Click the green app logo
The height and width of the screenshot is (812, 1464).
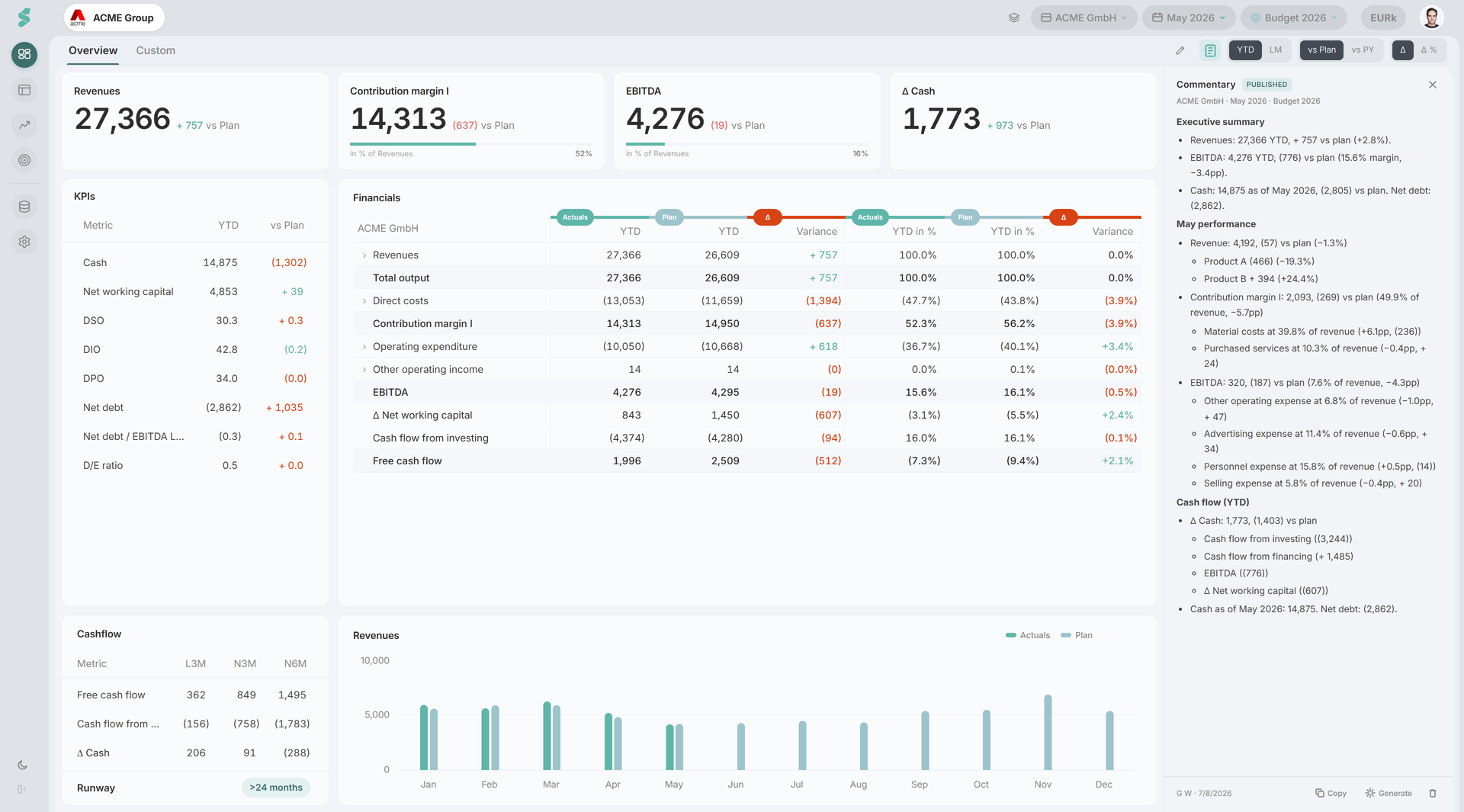(24, 18)
